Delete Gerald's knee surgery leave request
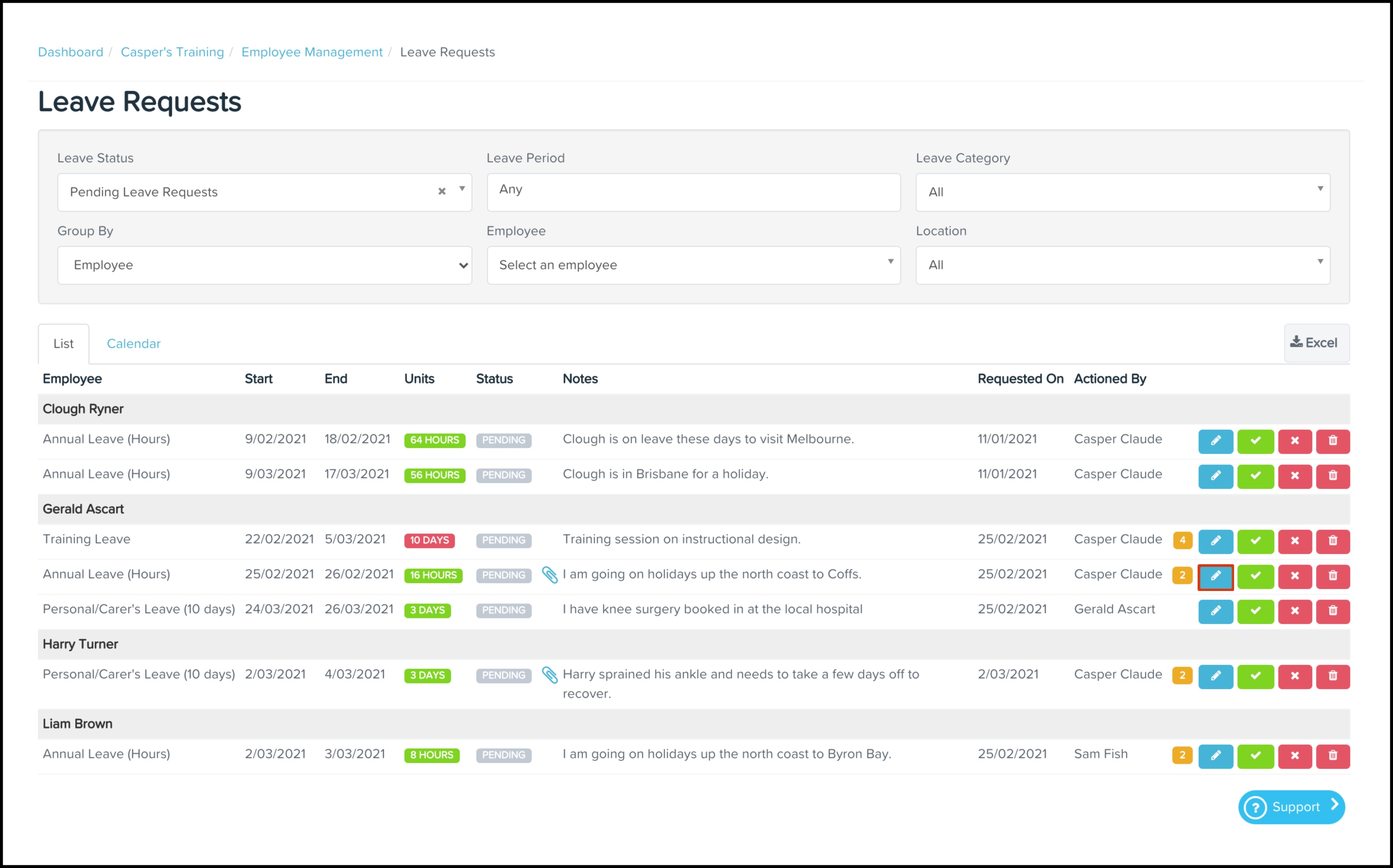 (1333, 611)
